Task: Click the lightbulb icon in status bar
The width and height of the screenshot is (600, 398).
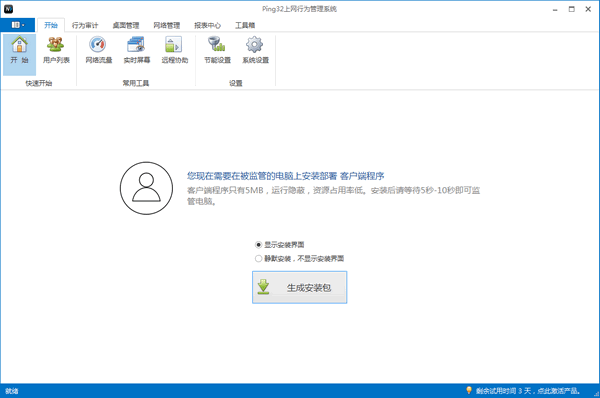Action: tap(469, 390)
